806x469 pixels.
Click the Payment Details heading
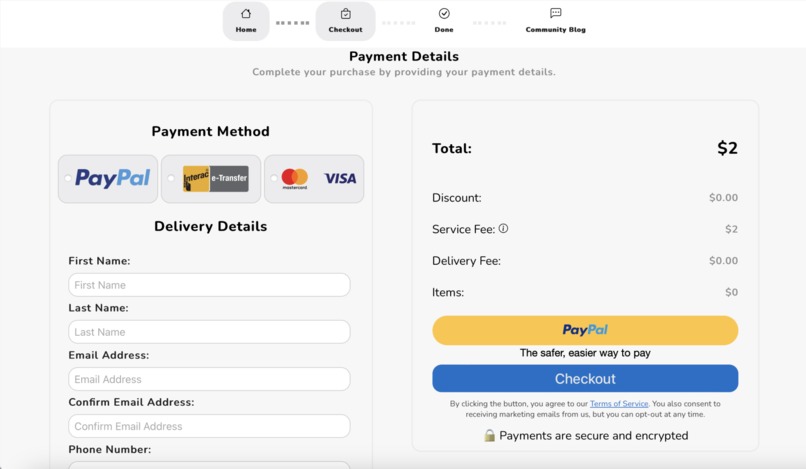pos(404,56)
